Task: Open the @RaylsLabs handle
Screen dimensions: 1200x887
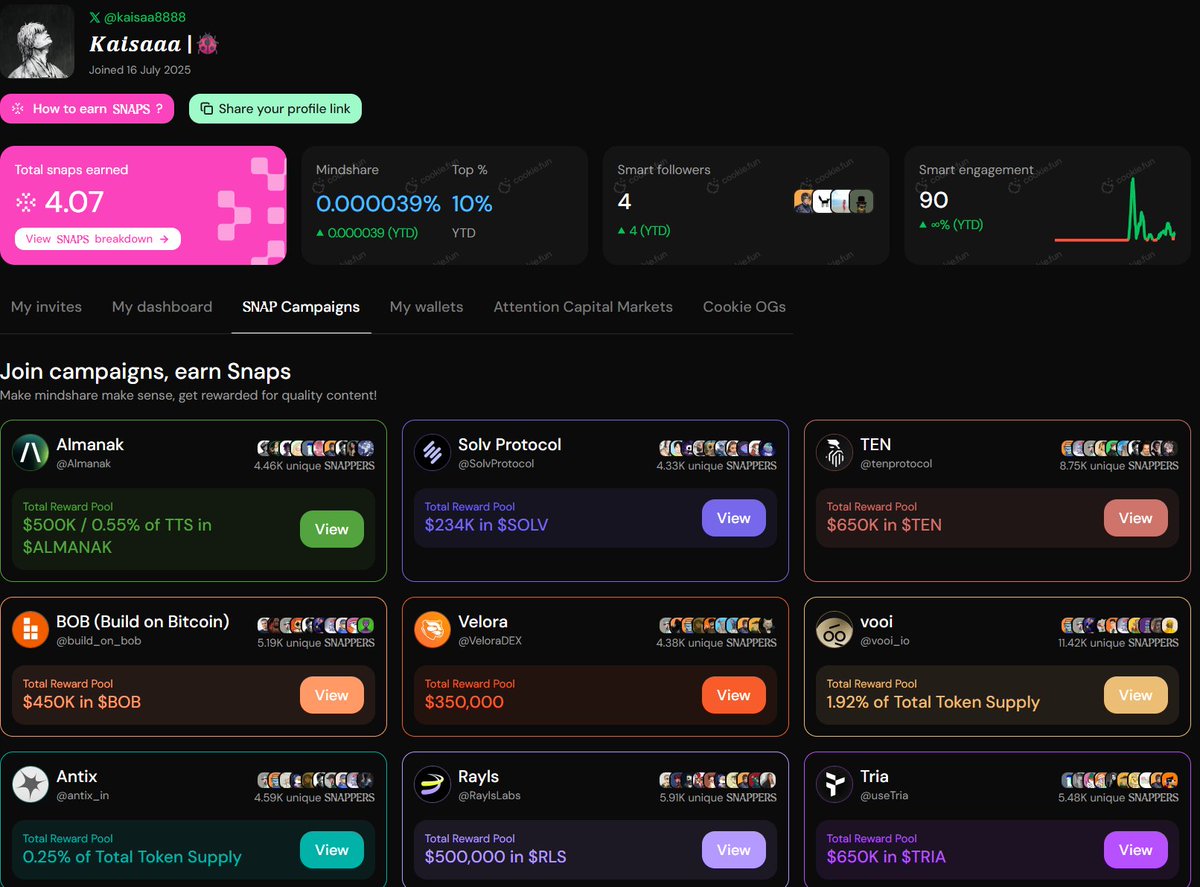Action: 489,796
